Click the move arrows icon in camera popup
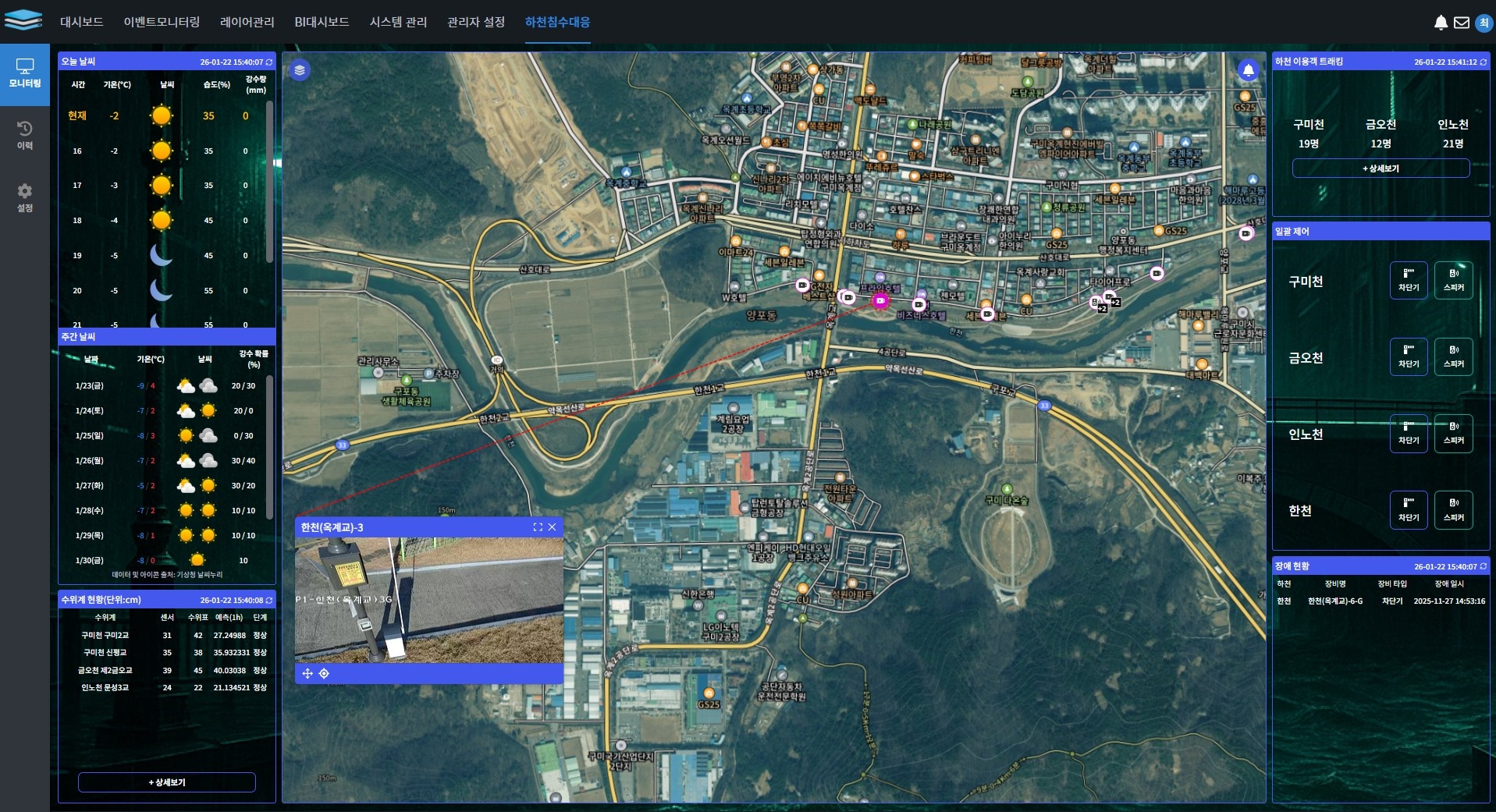The height and width of the screenshot is (812, 1496). click(x=307, y=673)
